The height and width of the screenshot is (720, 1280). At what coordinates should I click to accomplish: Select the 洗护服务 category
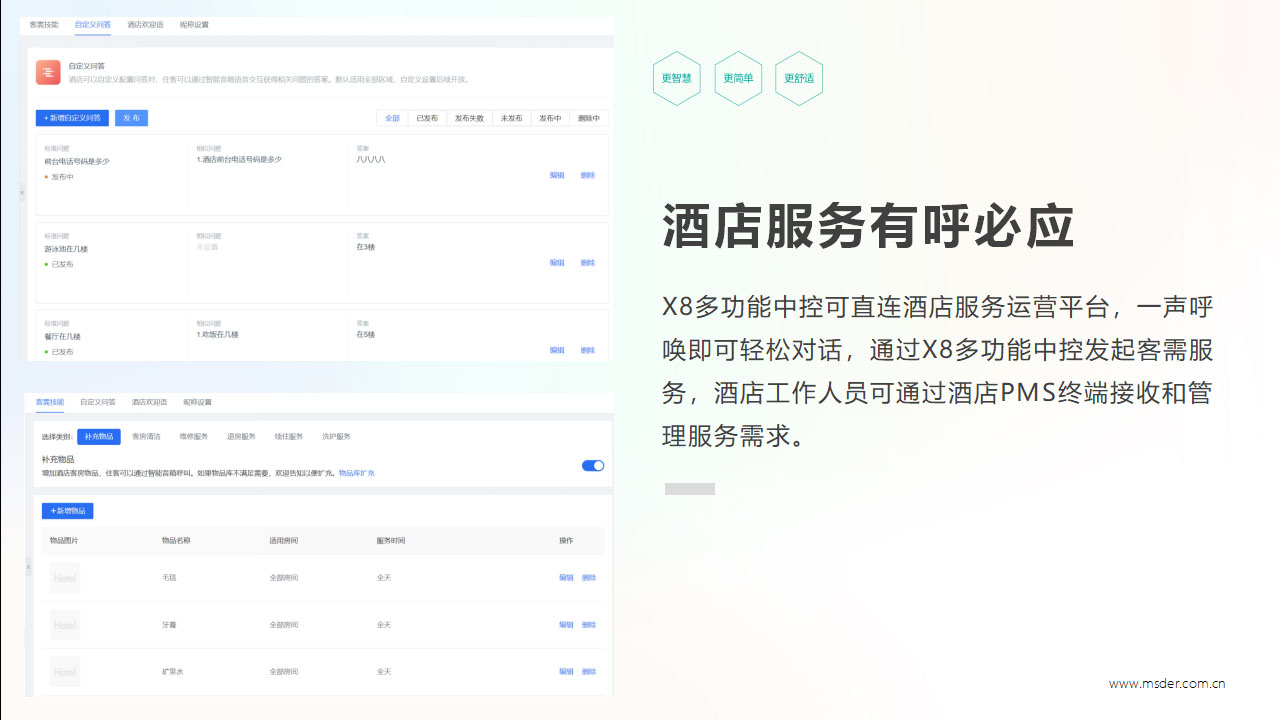click(x=336, y=437)
